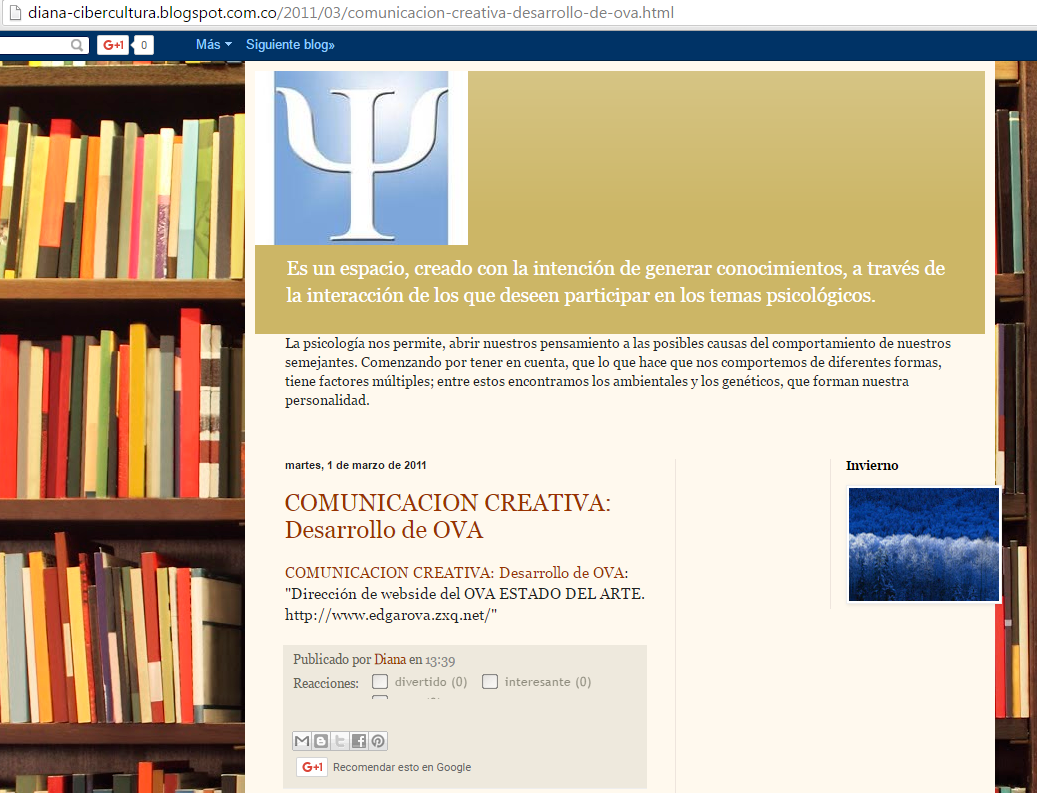Click the COMUNICACION CREATIVA link in post body
This screenshot has height=793, width=1037.
(x=456, y=573)
